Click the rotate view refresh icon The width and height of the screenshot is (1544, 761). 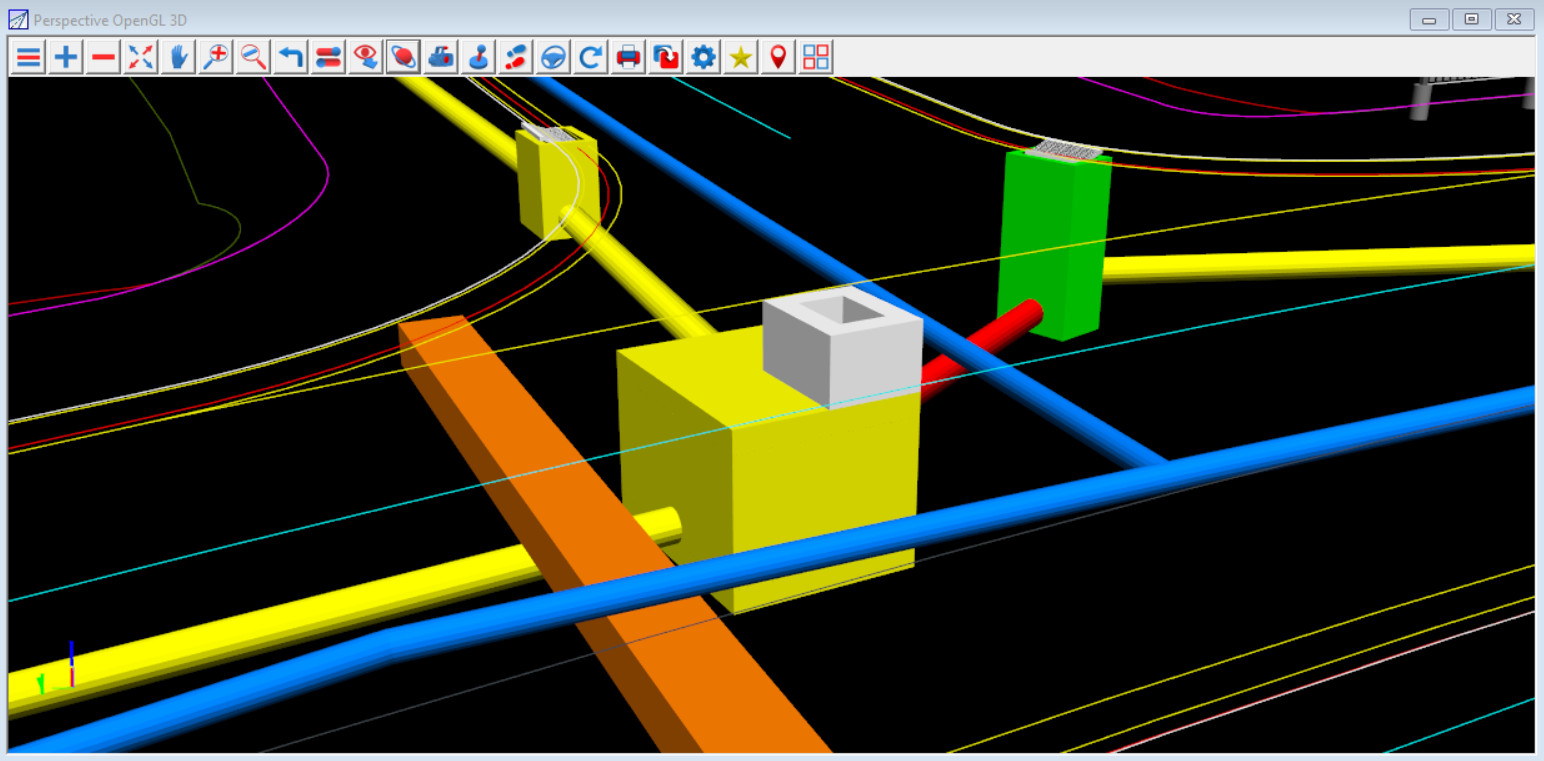tap(590, 57)
